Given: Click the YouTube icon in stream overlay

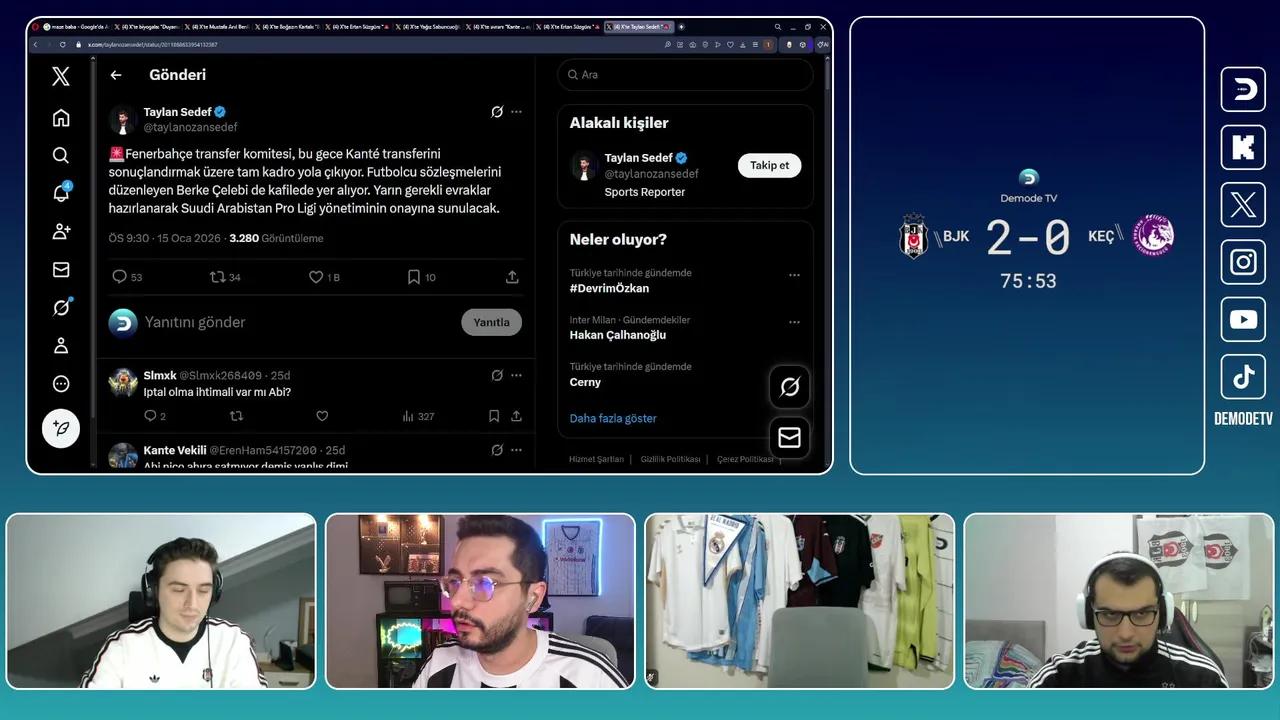Looking at the screenshot, I should click(1243, 320).
